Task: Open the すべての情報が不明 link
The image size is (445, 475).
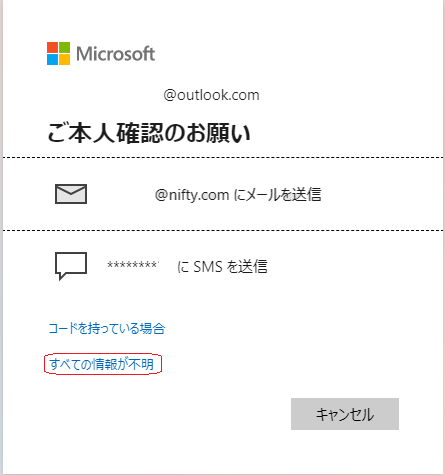Action: click(x=102, y=364)
